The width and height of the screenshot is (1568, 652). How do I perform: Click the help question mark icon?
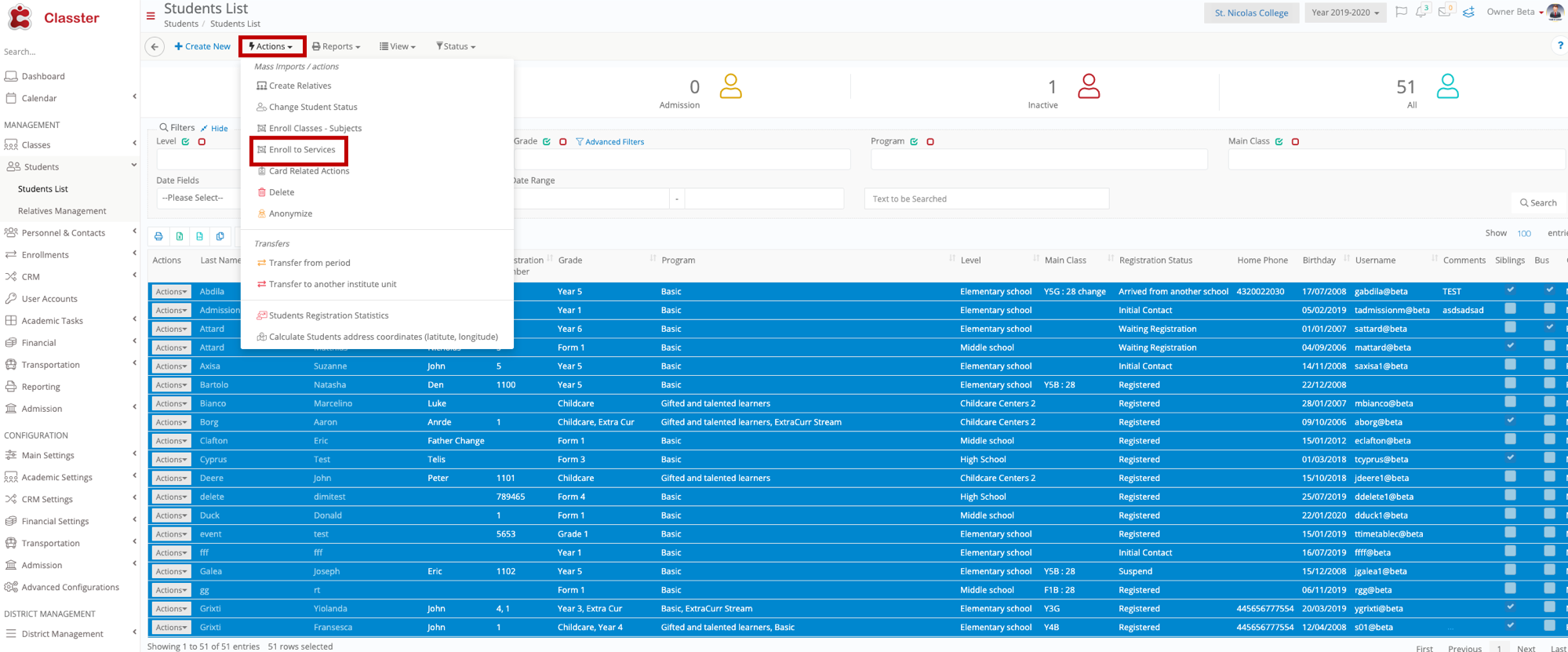1560,46
